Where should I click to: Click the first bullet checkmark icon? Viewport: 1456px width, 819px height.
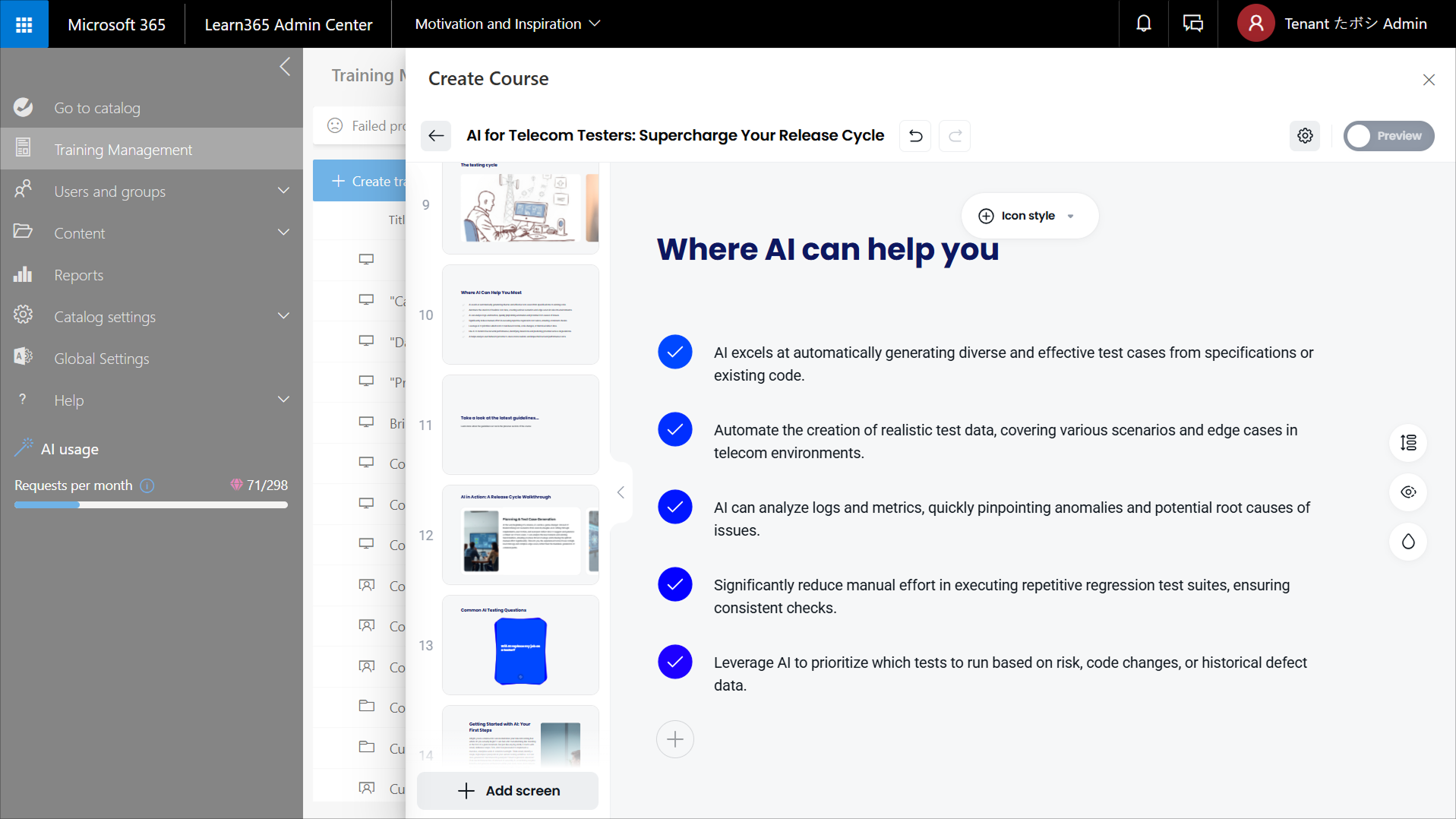coord(674,353)
